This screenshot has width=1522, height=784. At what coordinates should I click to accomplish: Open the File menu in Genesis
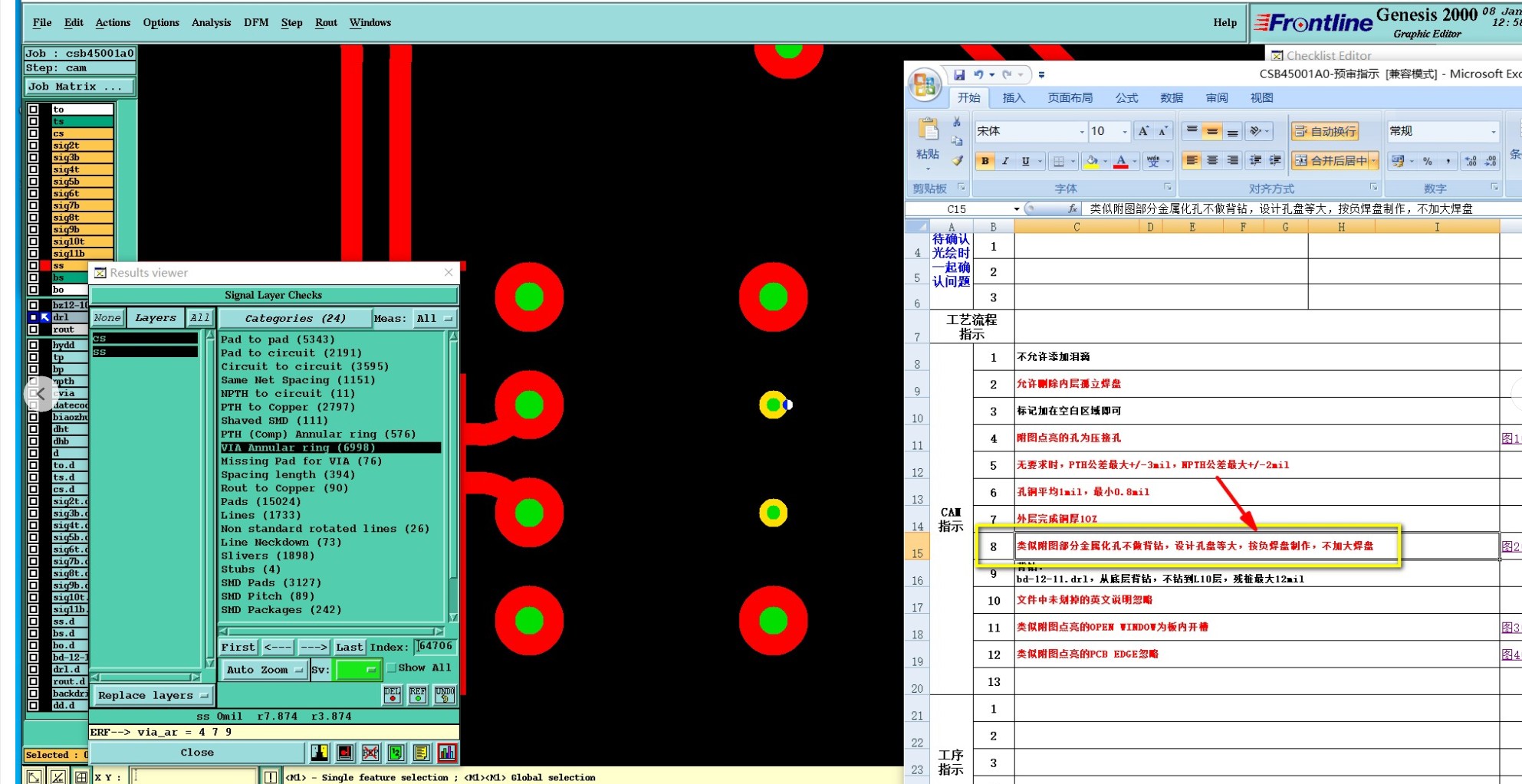tap(42, 23)
